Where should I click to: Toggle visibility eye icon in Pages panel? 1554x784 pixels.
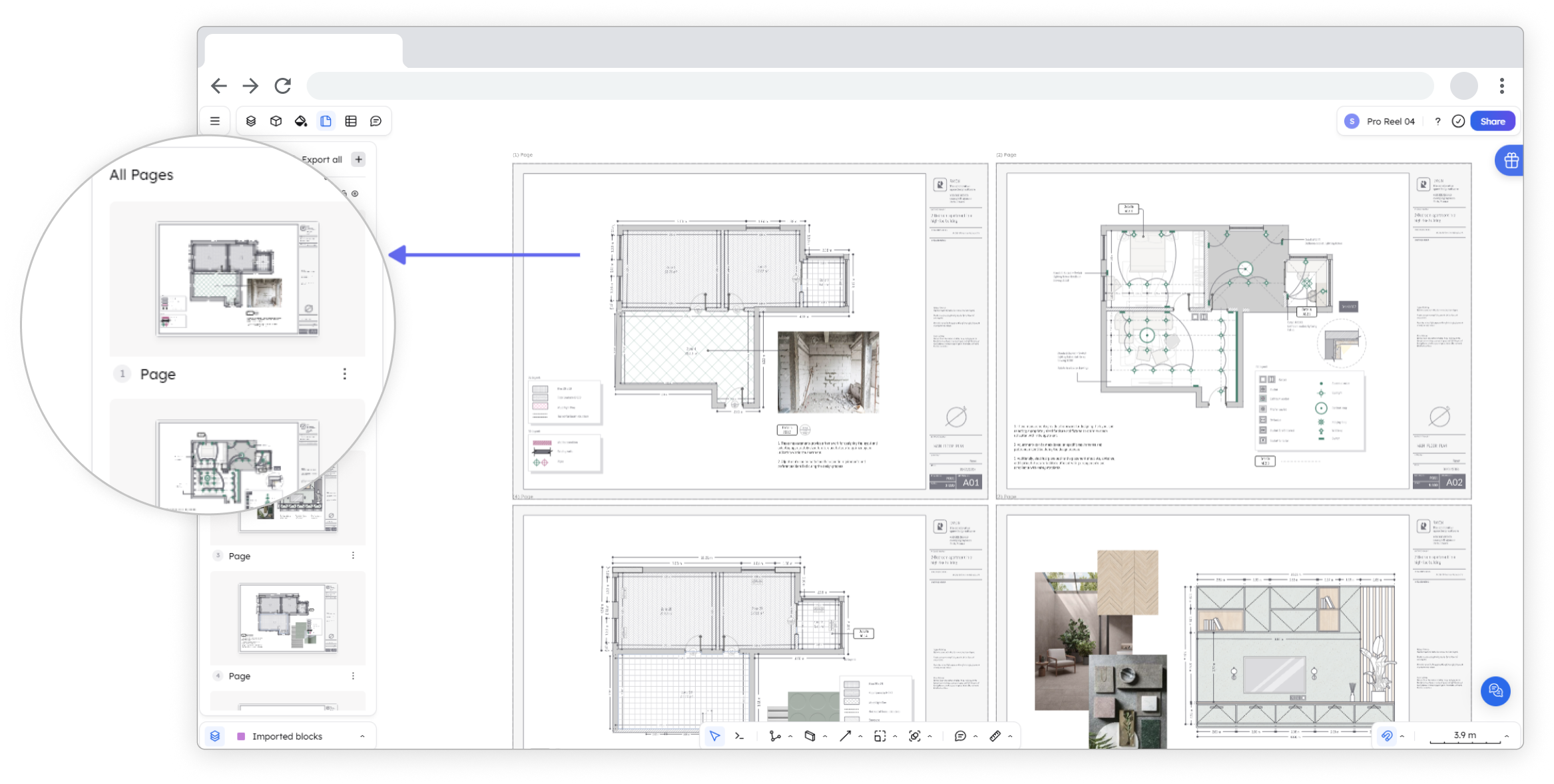(355, 194)
